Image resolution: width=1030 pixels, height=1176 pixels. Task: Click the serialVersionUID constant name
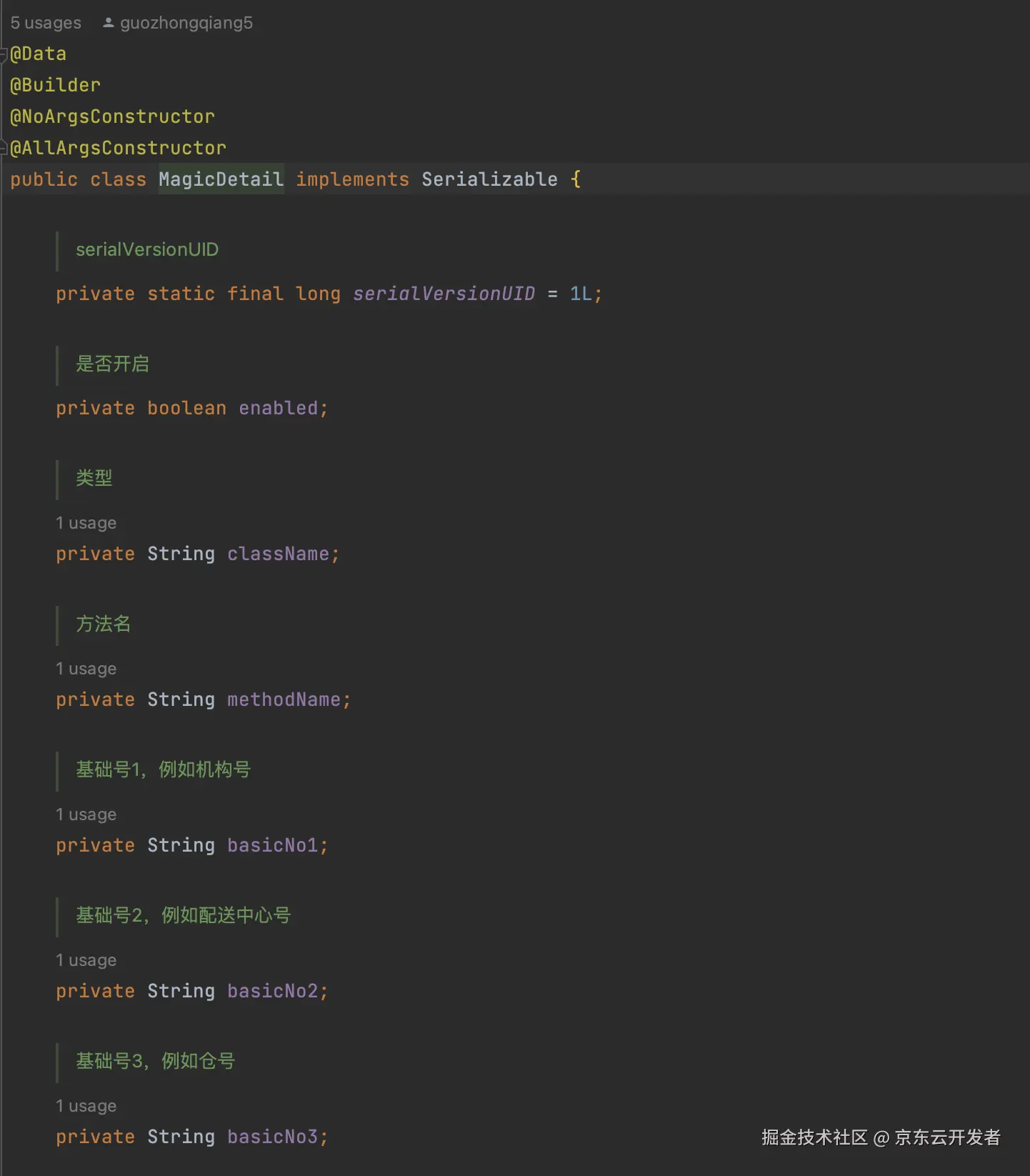point(444,294)
